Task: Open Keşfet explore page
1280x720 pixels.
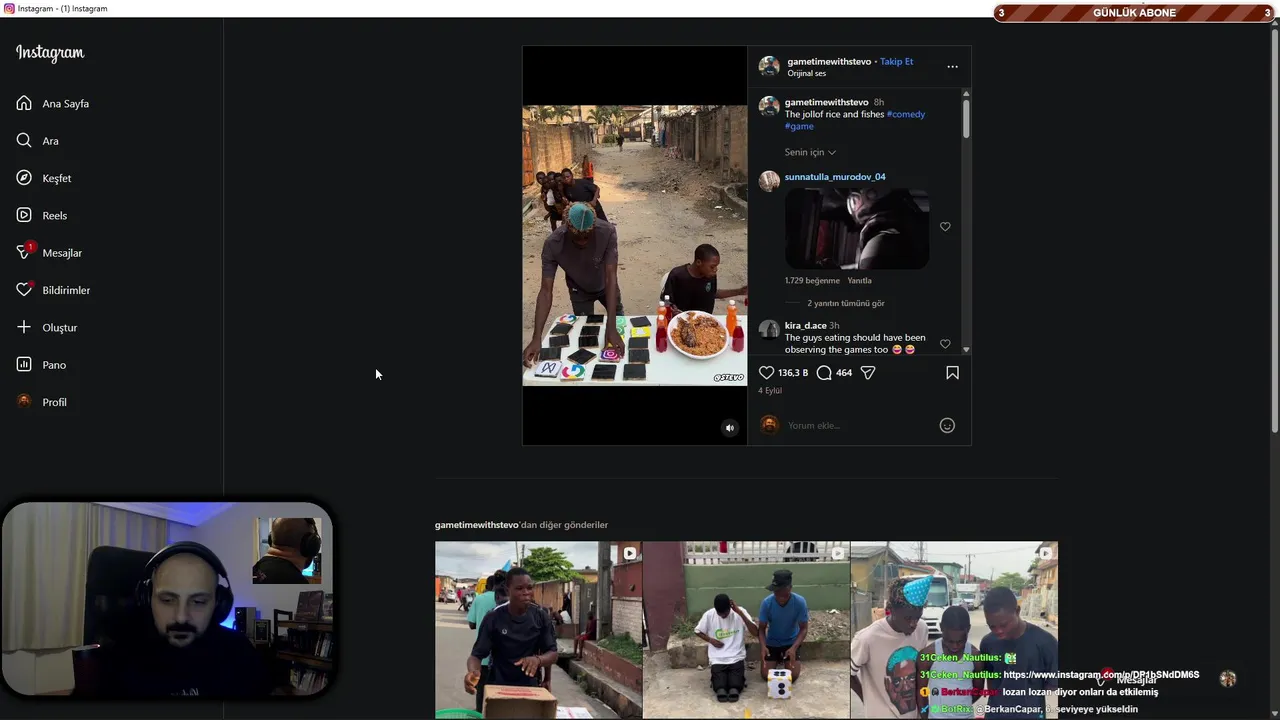Action: (x=44, y=178)
